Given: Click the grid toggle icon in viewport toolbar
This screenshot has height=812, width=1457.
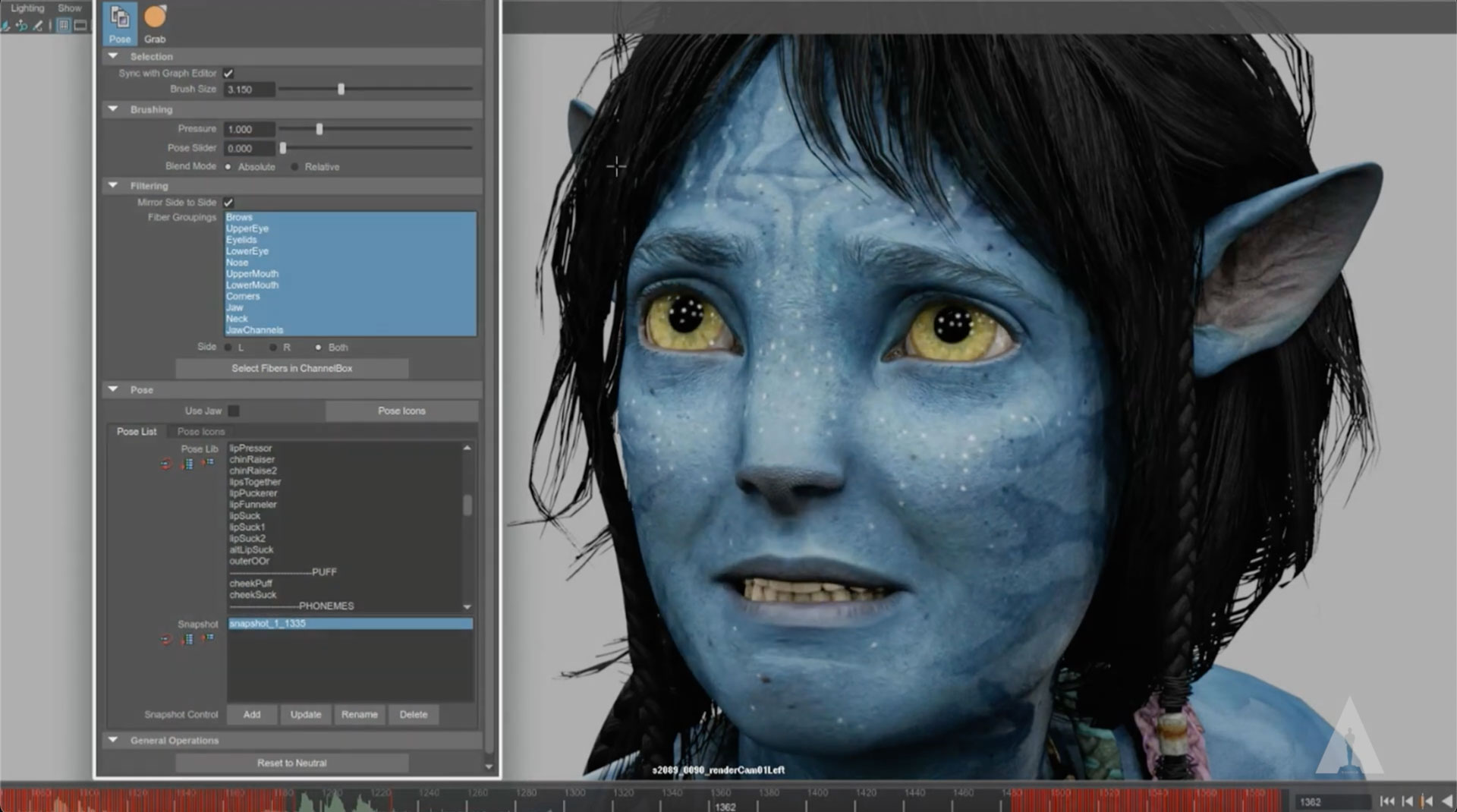Looking at the screenshot, I should [x=64, y=25].
